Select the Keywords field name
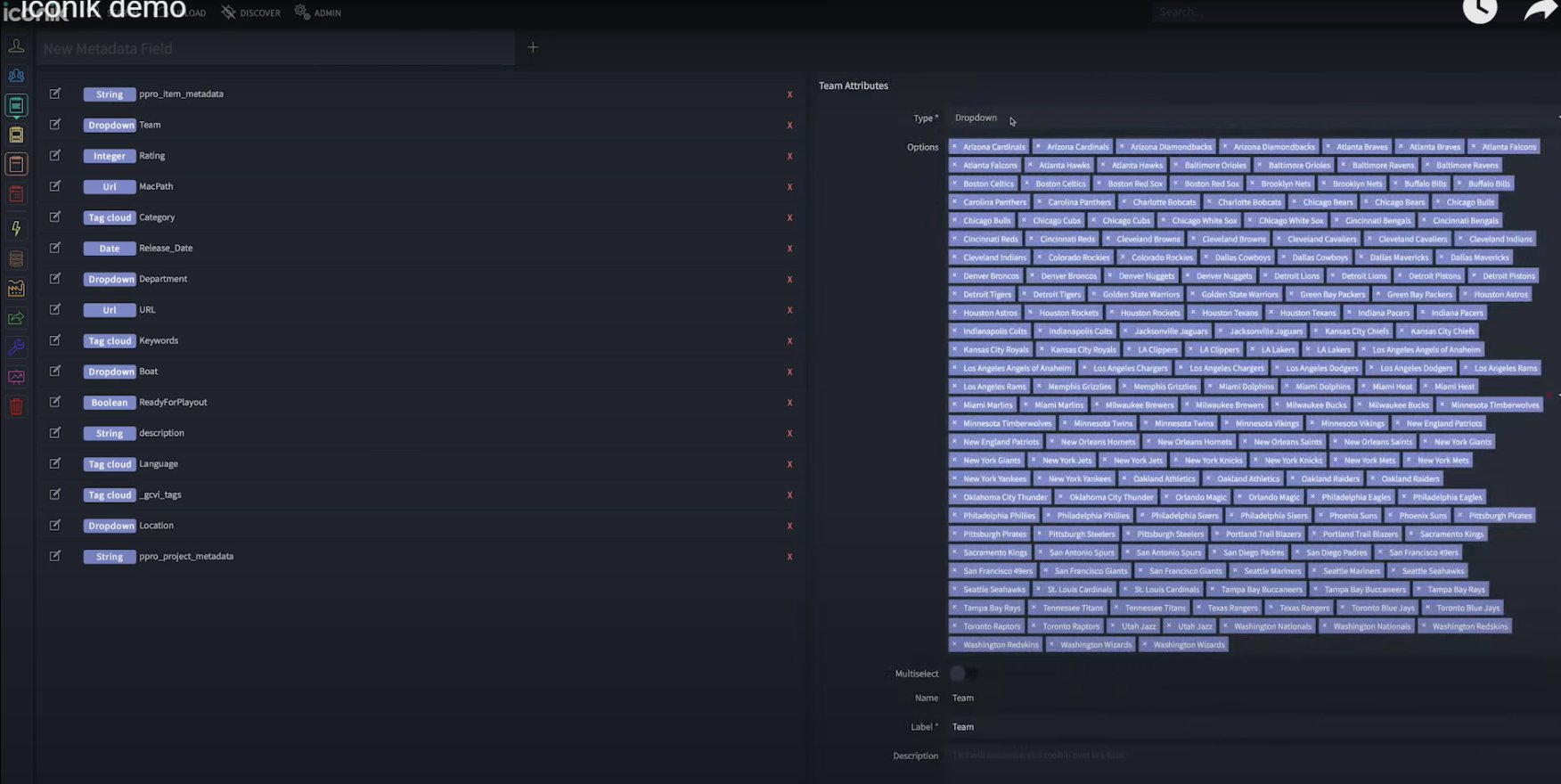The width and height of the screenshot is (1561, 784). [159, 340]
